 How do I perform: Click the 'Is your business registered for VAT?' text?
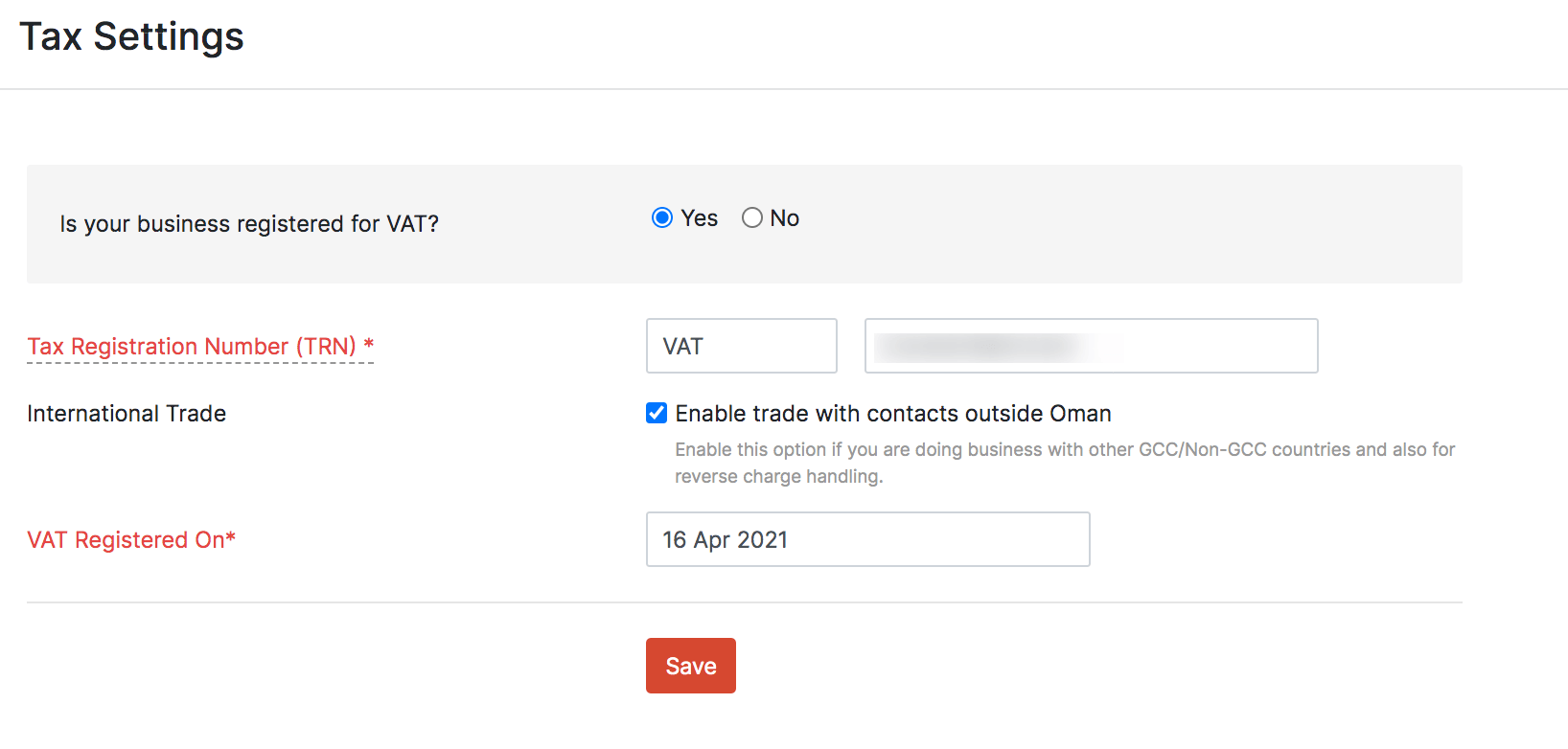point(249,224)
